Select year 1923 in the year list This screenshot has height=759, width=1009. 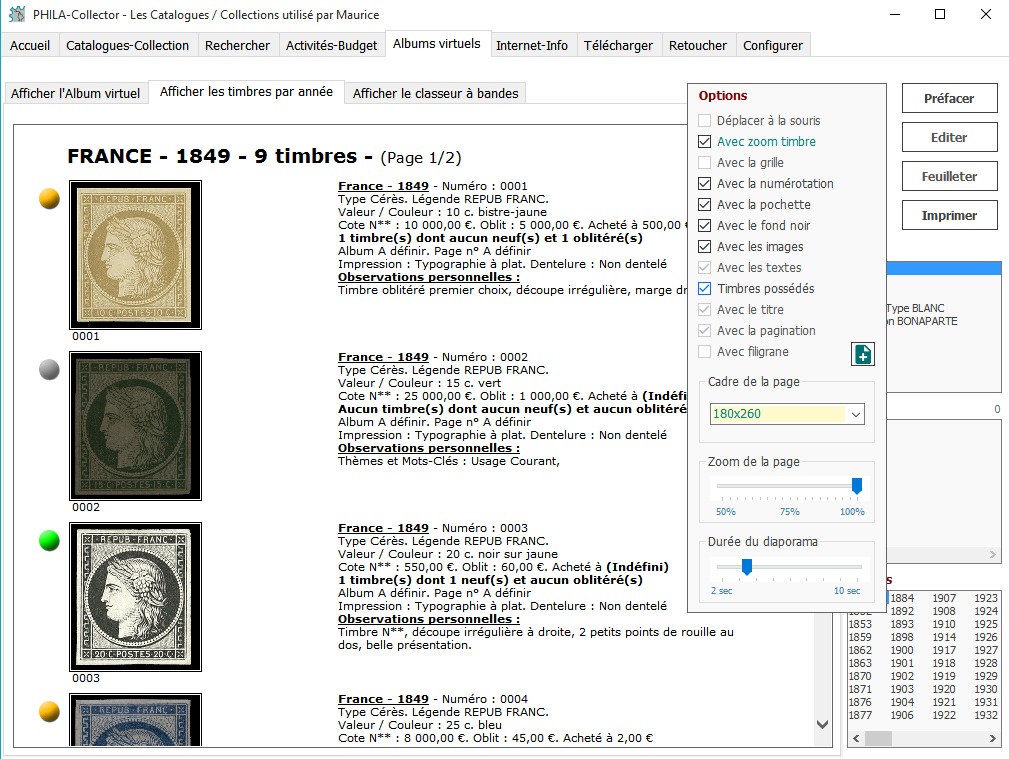pos(986,598)
